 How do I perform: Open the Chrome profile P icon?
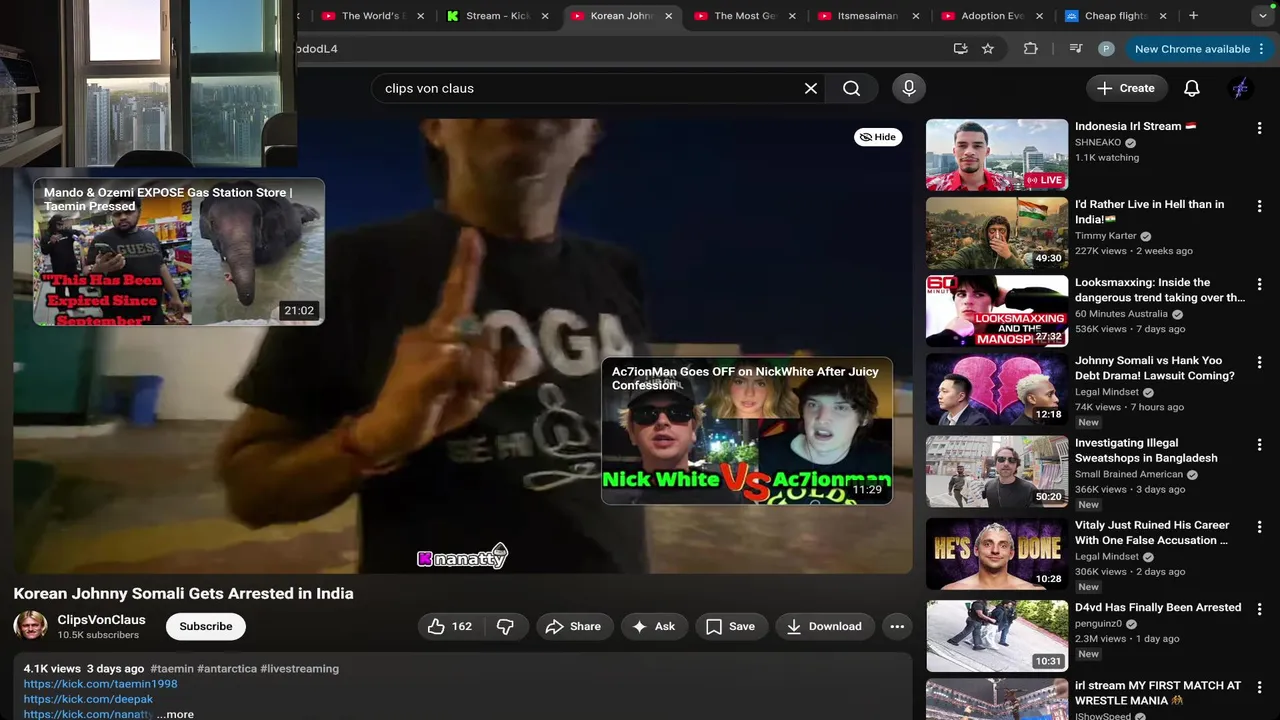[1106, 48]
